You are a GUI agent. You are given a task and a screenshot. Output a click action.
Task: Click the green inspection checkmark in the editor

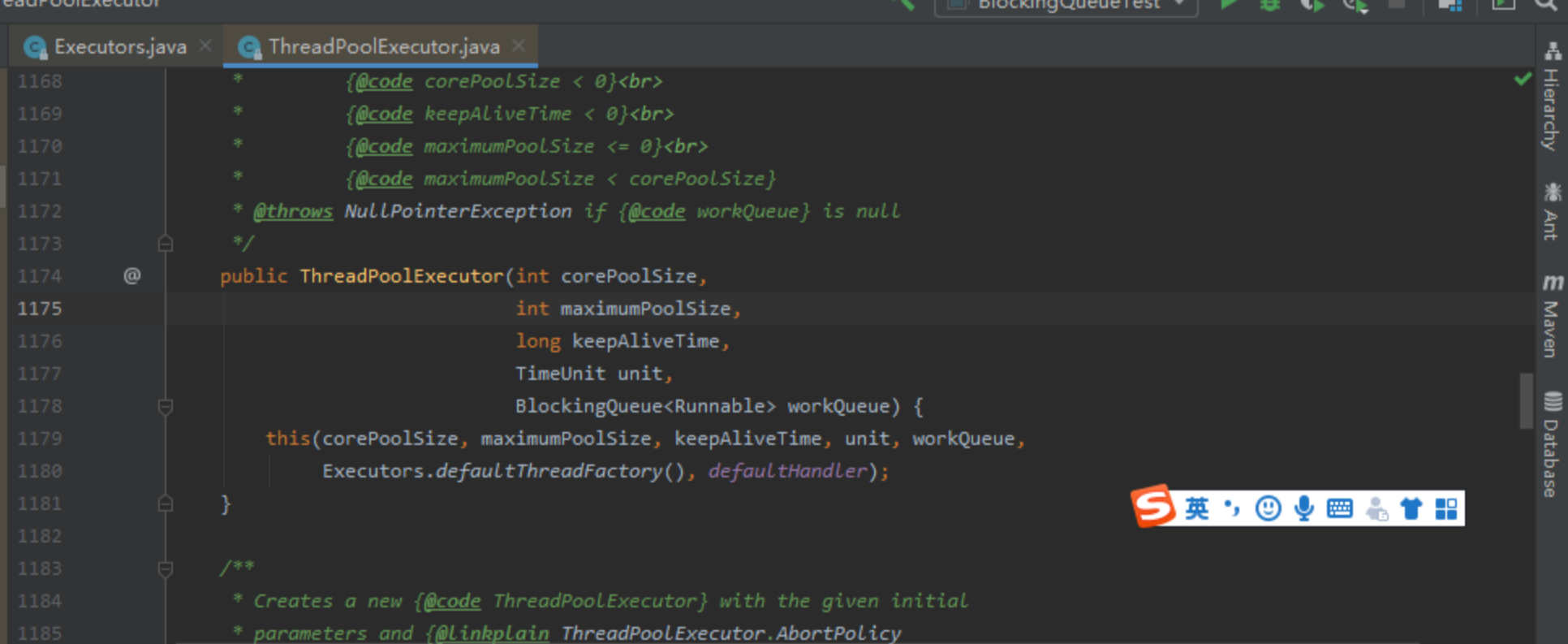pyautogui.click(x=1523, y=79)
